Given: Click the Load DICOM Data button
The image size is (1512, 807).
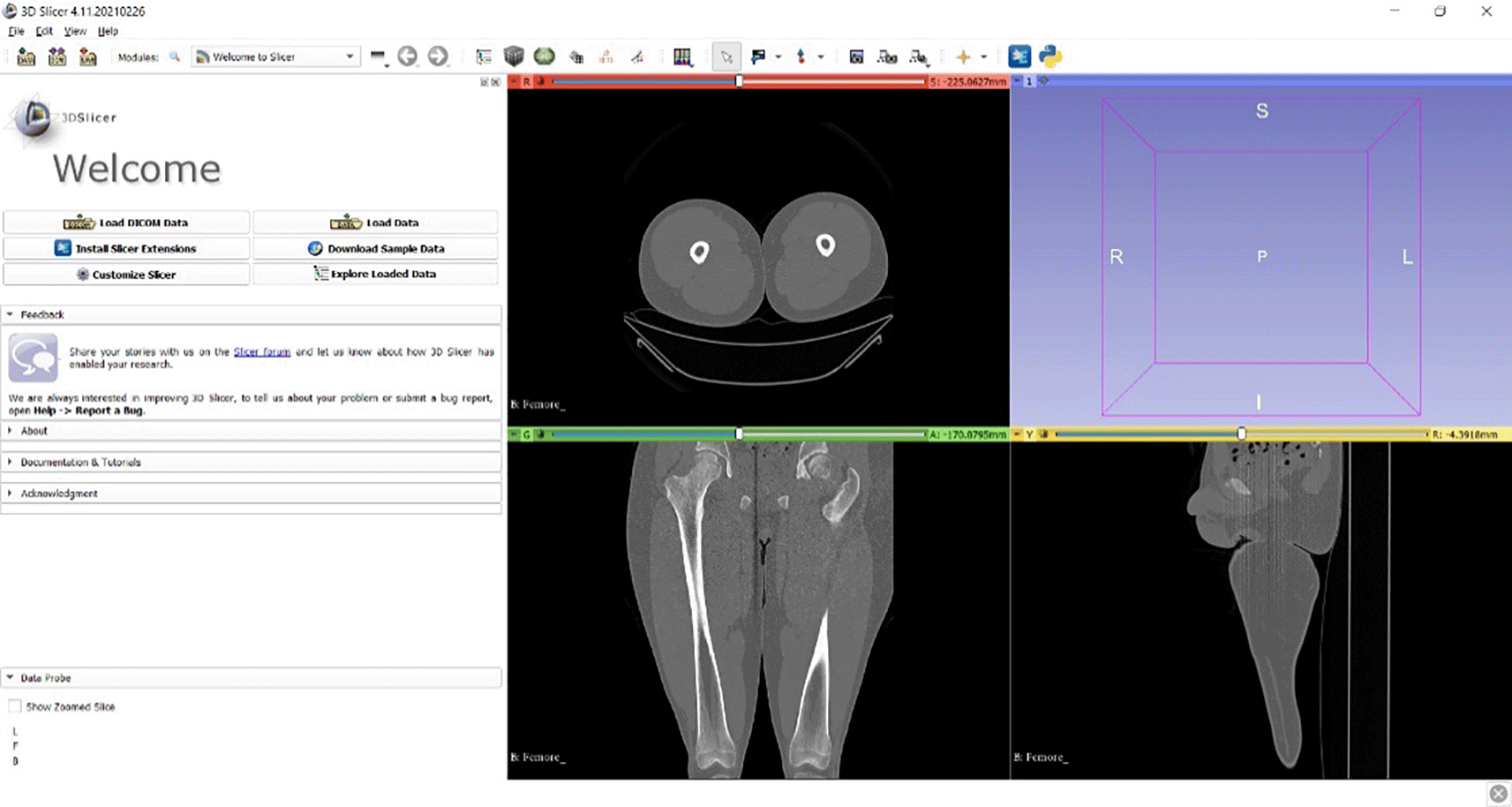Looking at the screenshot, I should pyautogui.click(x=126, y=222).
